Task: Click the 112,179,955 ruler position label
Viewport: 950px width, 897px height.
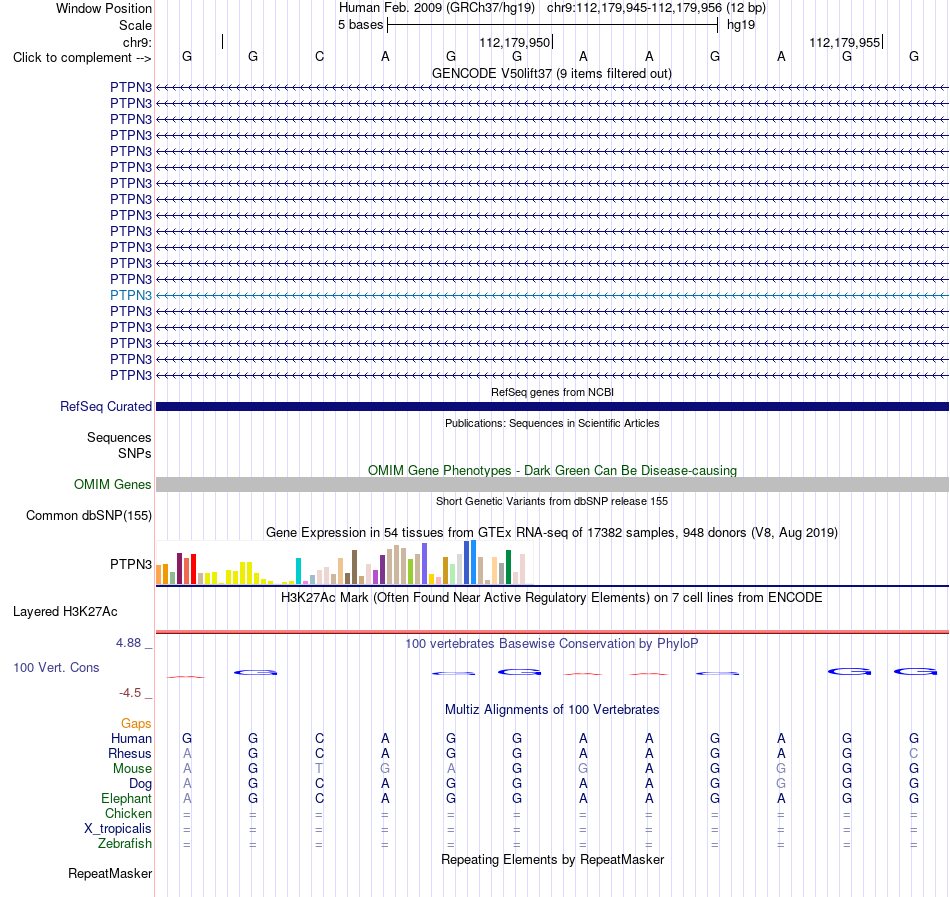Action: coord(845,42)
